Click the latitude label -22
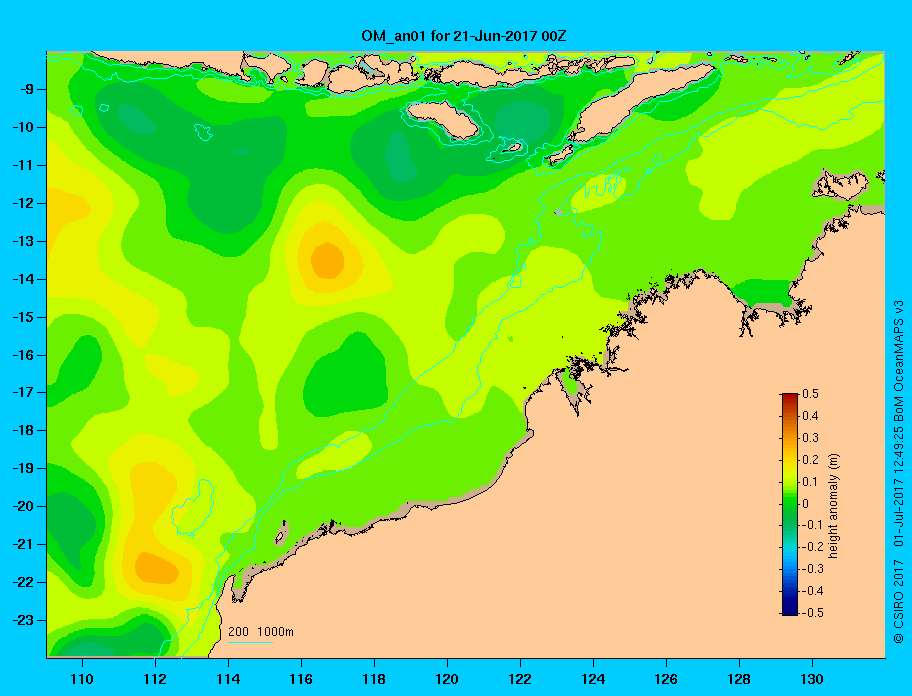 click(27, 582)
